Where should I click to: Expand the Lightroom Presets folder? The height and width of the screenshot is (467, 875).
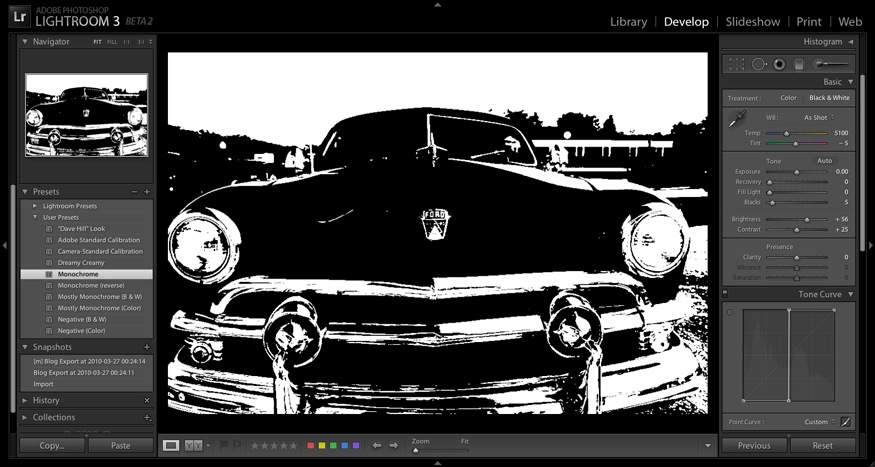coord(35,206)
